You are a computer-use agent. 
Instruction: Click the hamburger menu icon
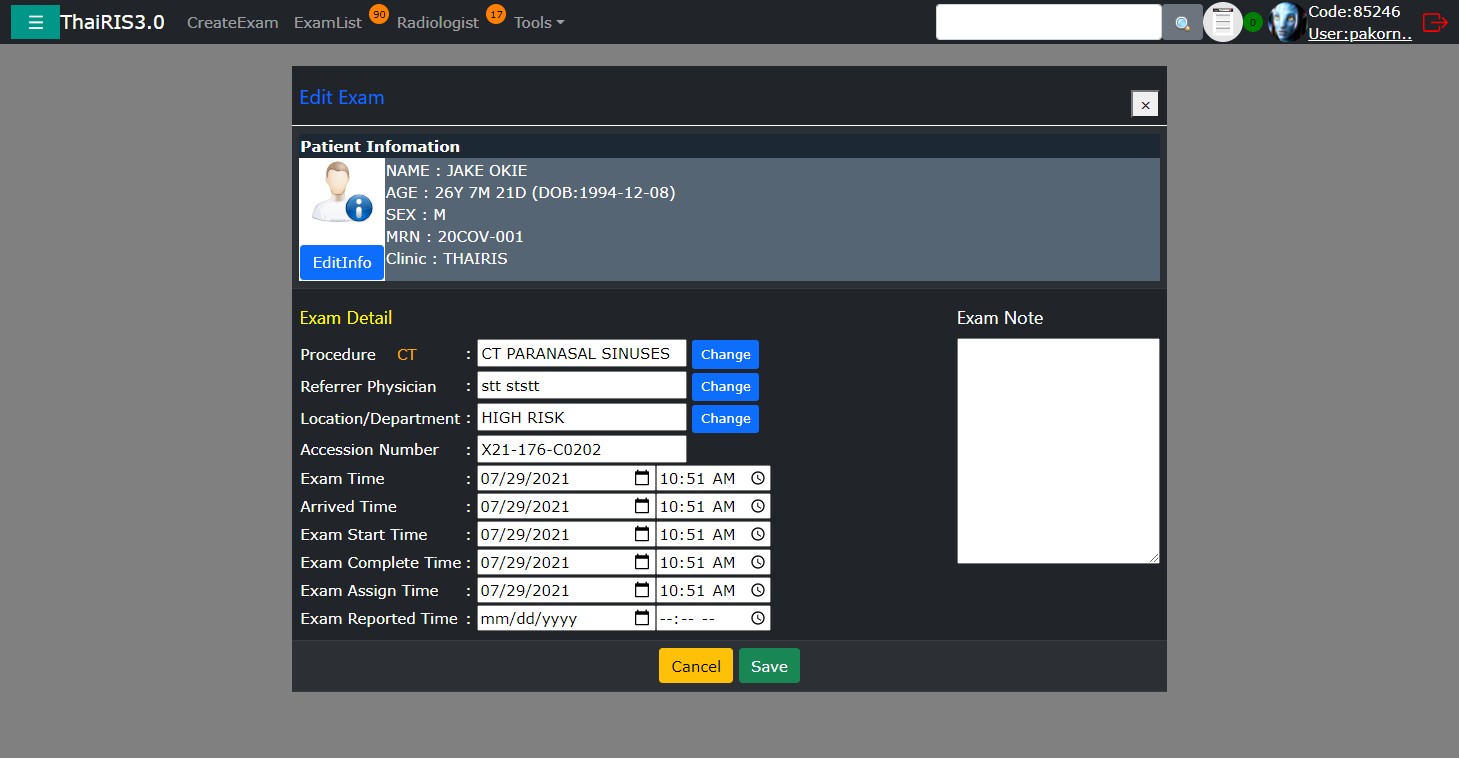[35, 22]
